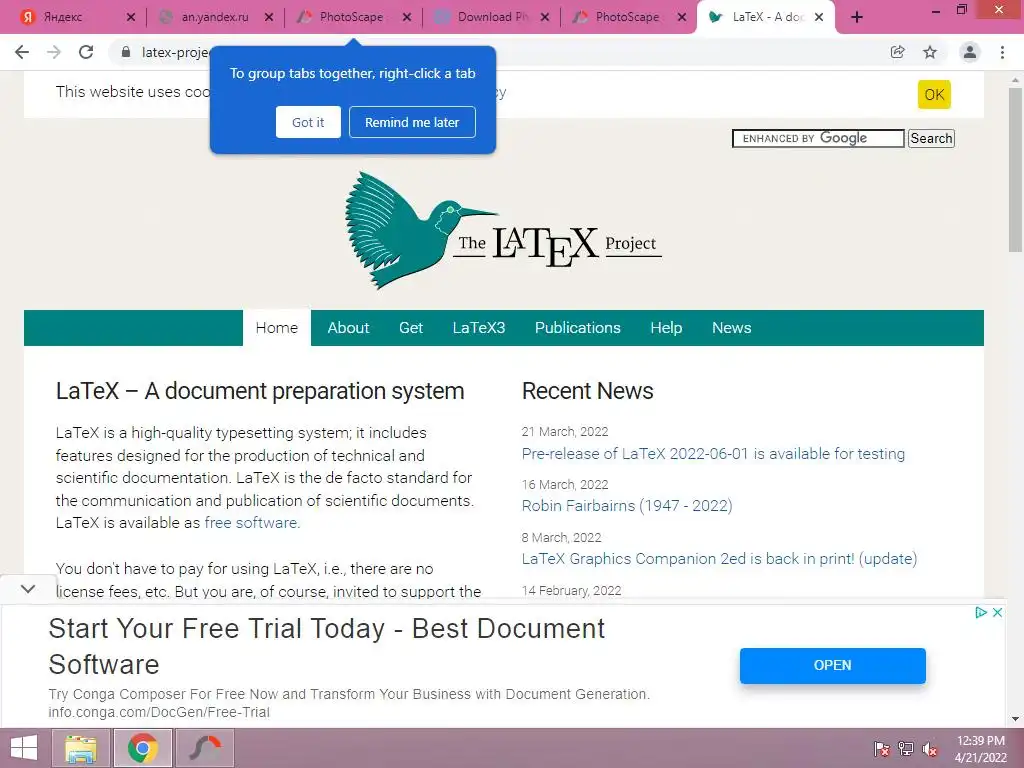This screenshot has width=1024, height=768.
Task: Click info.conga.com/DocGen/Free-Trial ad URL text
Action: point(159,712)
